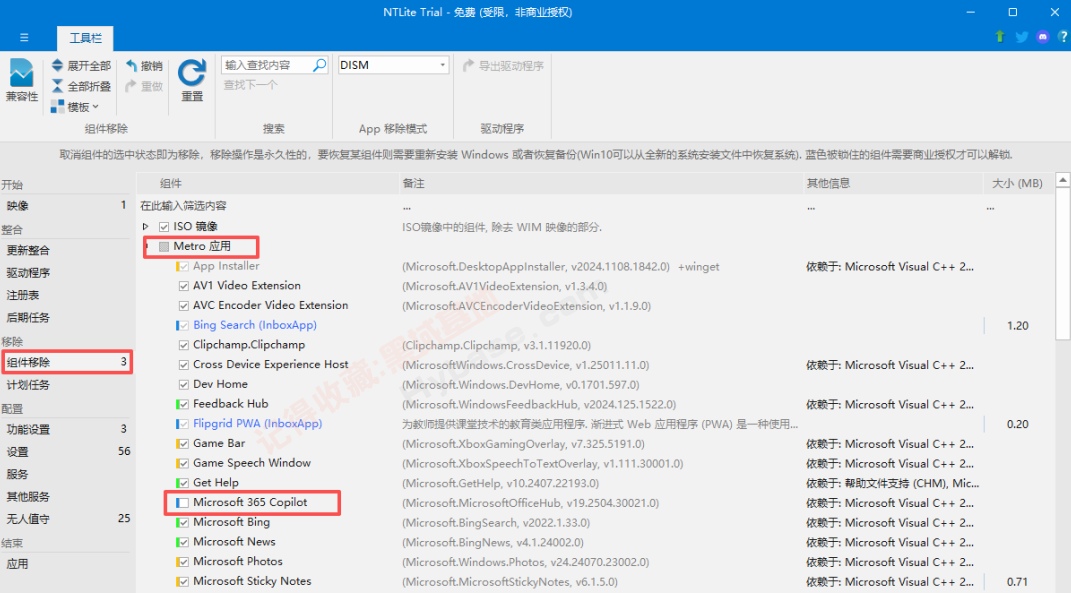Check Microsoft 365 Copilot checkbox
Viewport: 1071px width, 593px height.
(184, 502)
